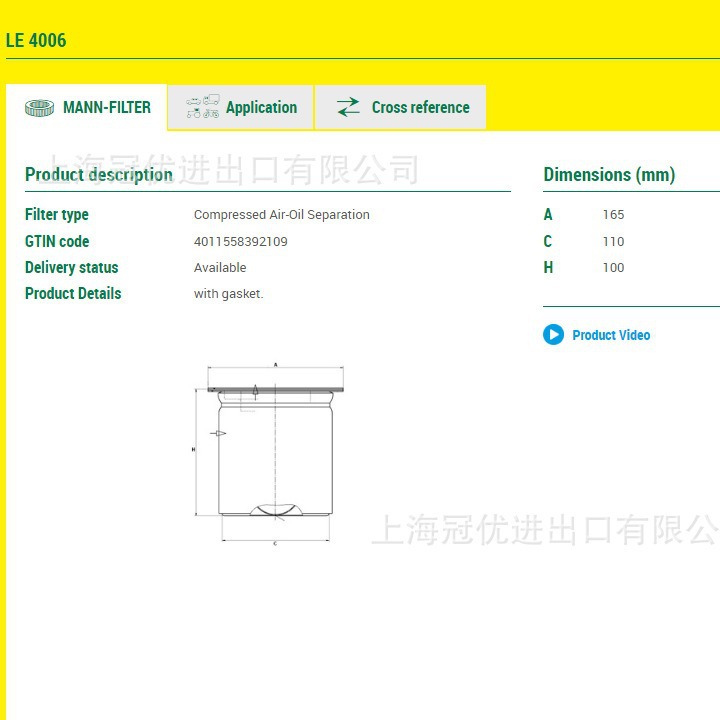Click the Product description heading
This screenshot has width=720, height=720.
(x=99, y=174)
